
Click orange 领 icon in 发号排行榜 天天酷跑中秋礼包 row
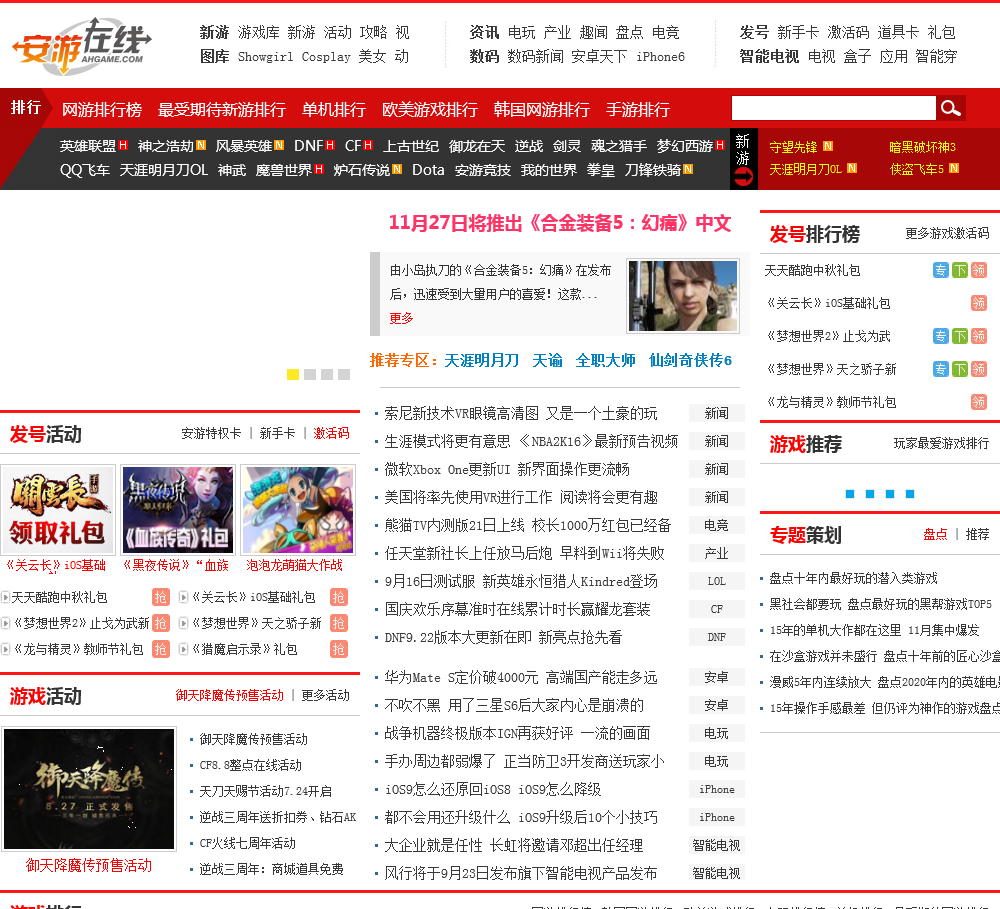979,270
